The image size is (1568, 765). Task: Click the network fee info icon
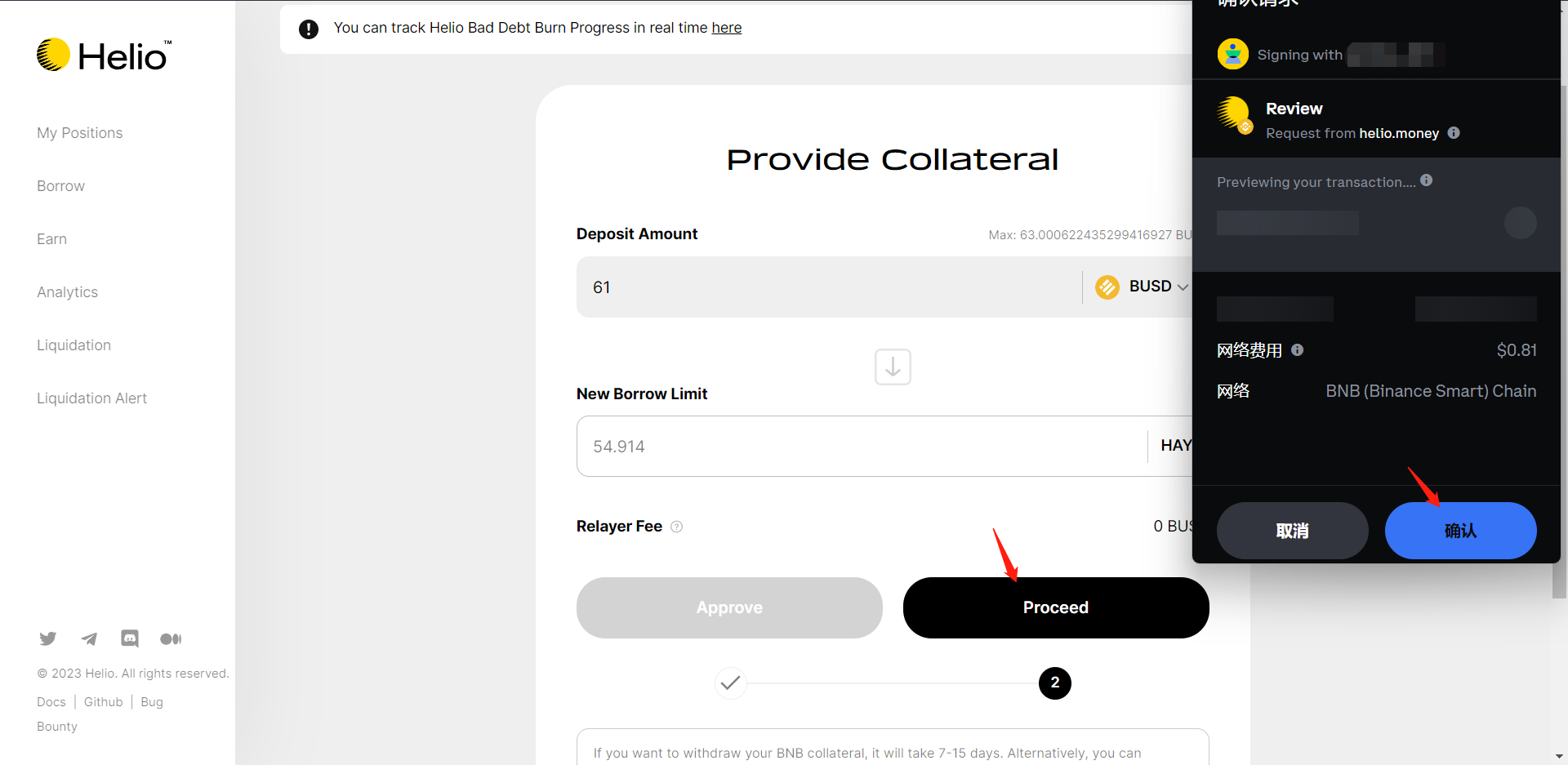click(x=1298, y=350)
